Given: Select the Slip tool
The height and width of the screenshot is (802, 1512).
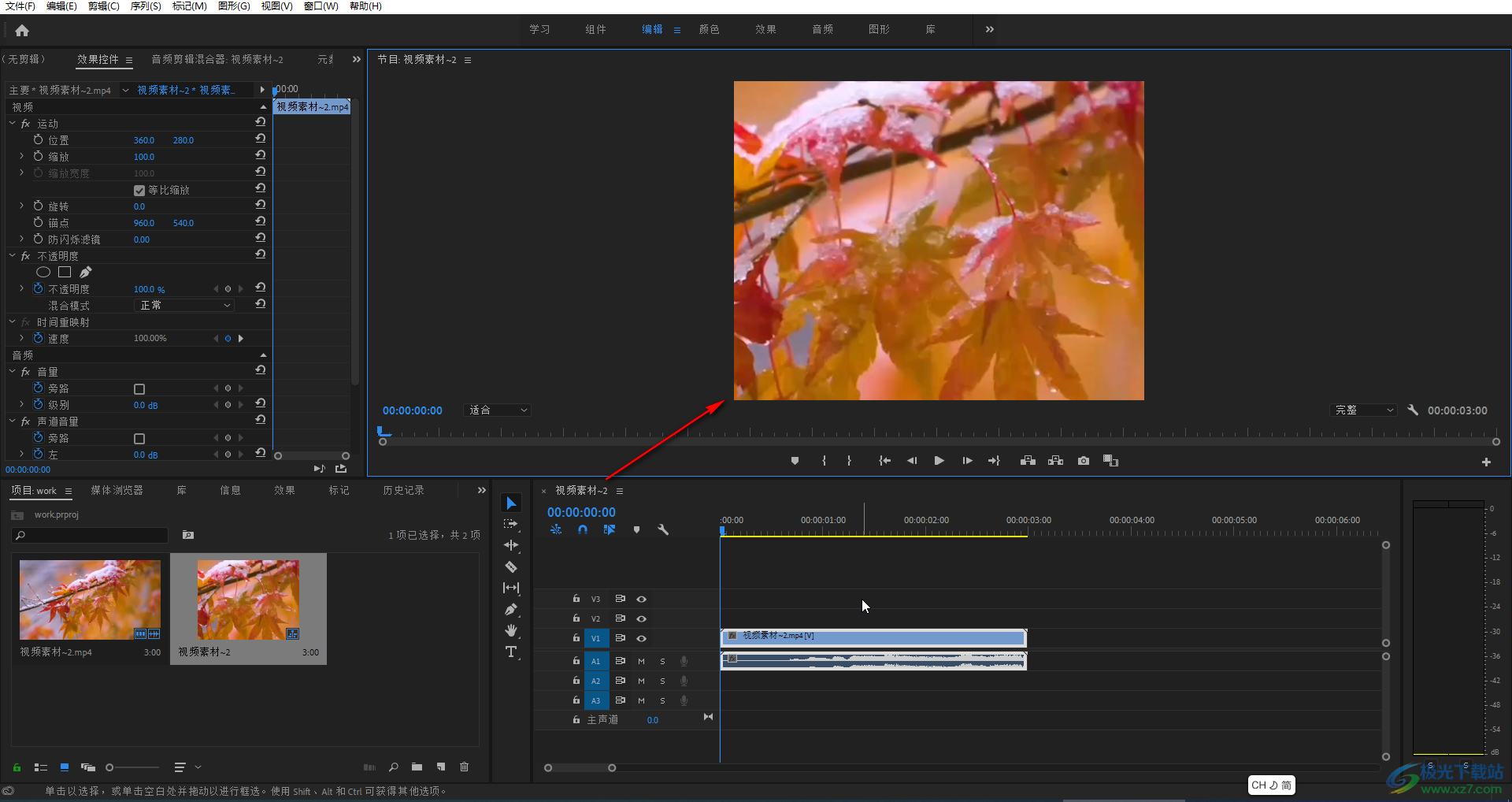Looking at the screenshot, I should (x=511, y=588).
